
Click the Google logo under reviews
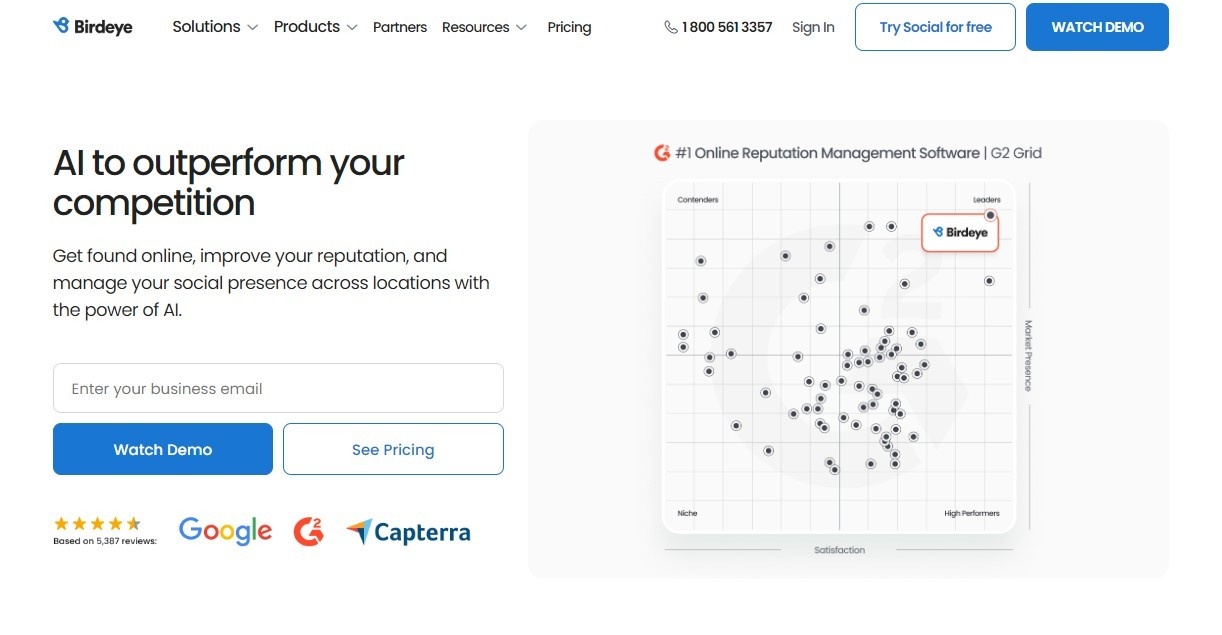[x=225, y=531]
